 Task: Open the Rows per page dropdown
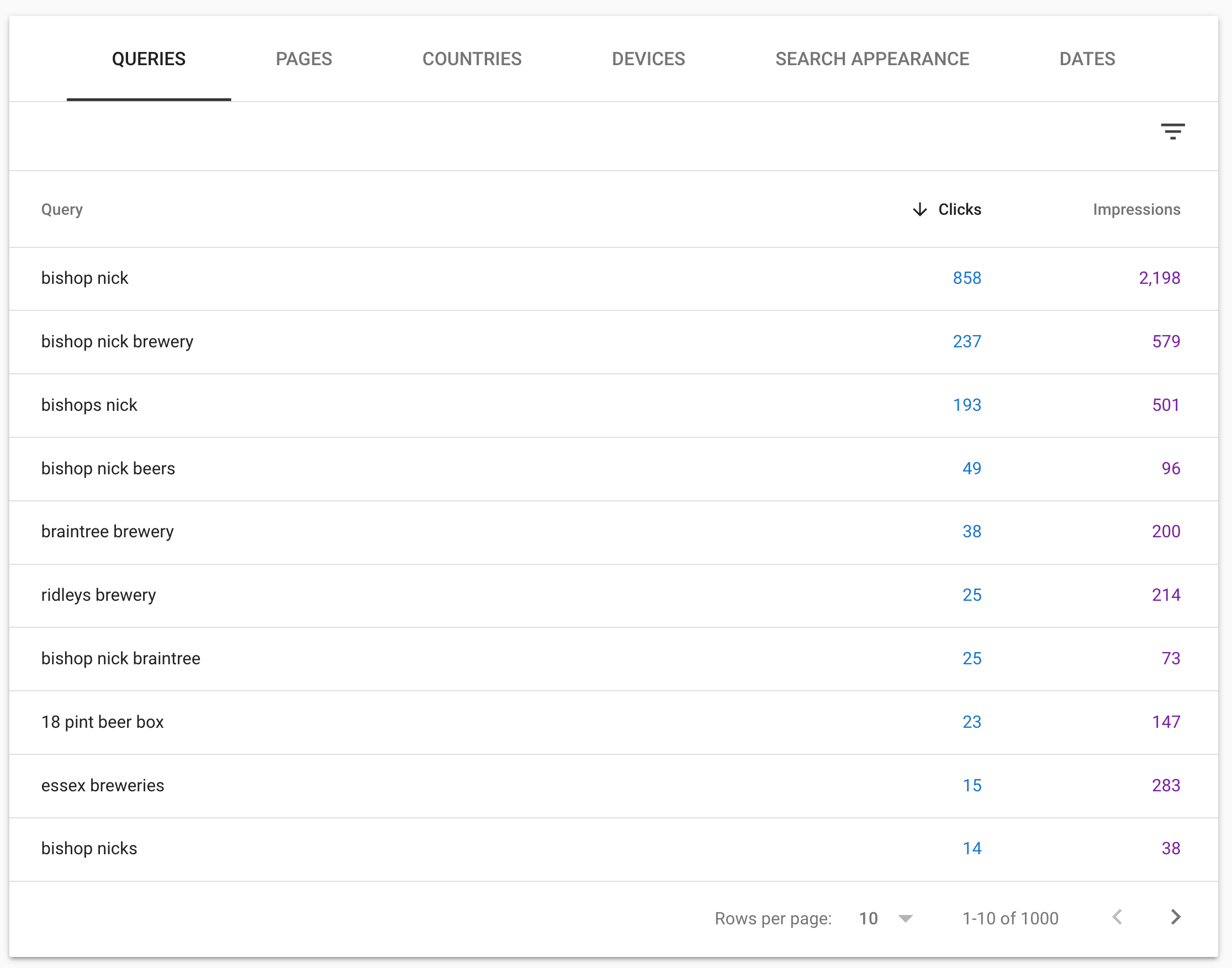click(886, 918)
